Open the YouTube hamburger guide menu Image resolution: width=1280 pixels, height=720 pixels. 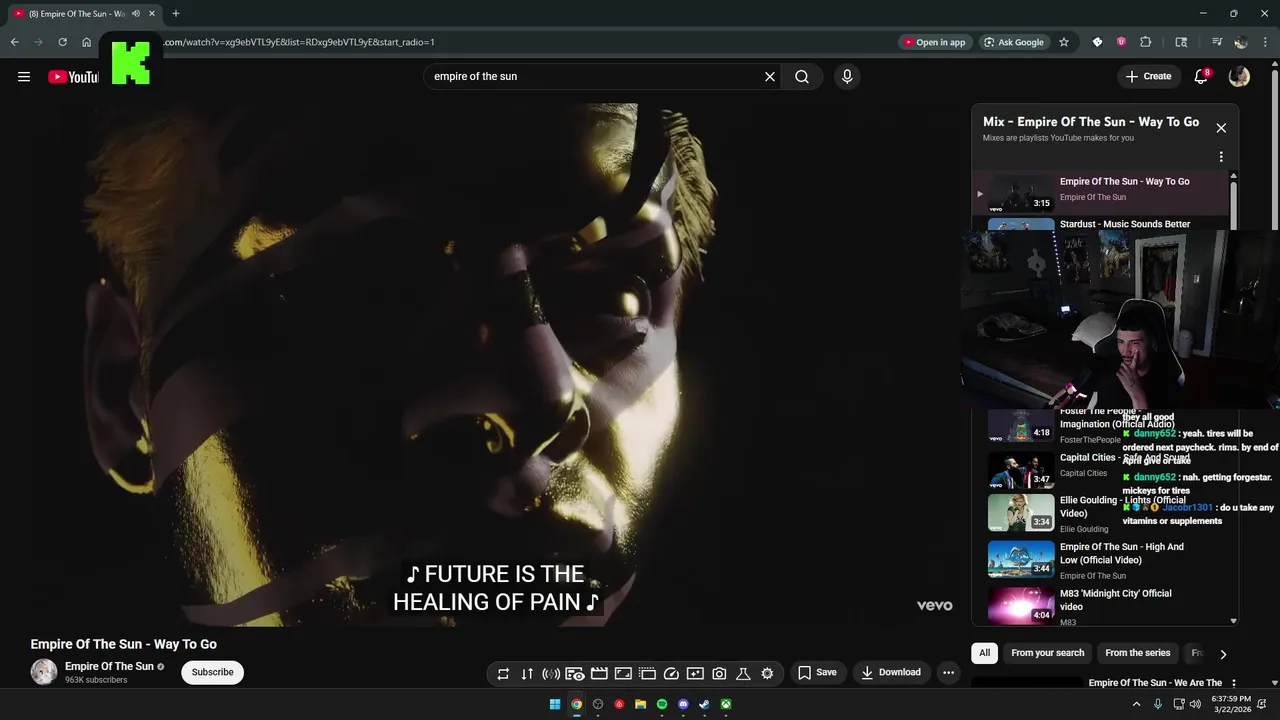24,77
